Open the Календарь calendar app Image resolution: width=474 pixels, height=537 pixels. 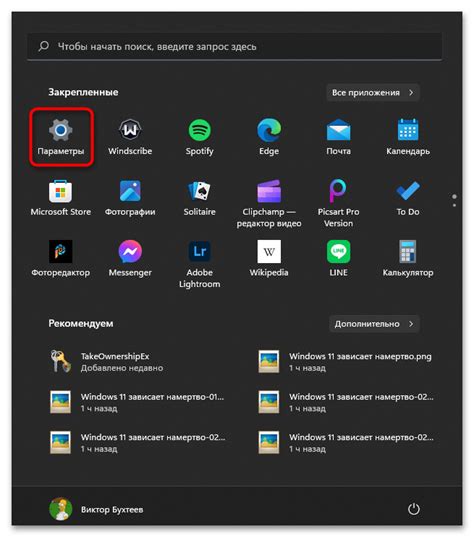[408, 137]
